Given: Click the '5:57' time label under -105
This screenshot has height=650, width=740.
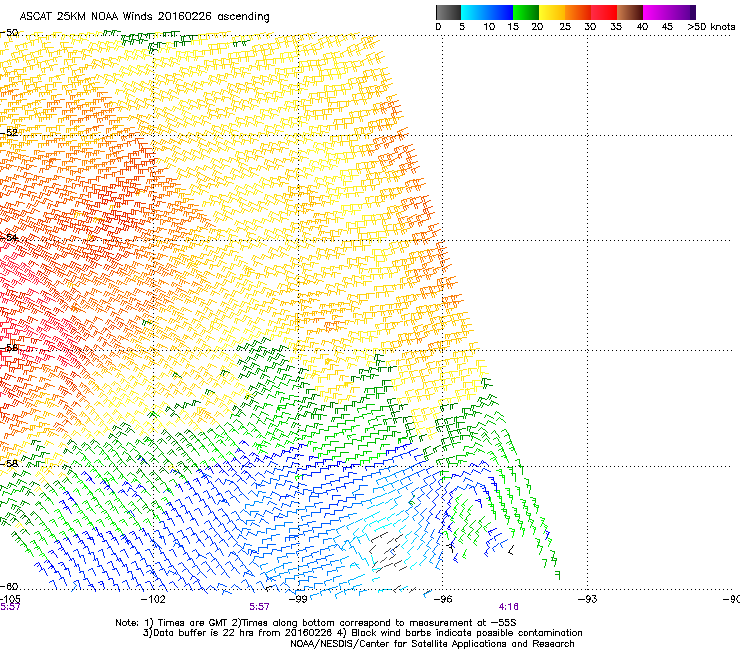Looking at the screenshot, I should click(x=10, y=607).
